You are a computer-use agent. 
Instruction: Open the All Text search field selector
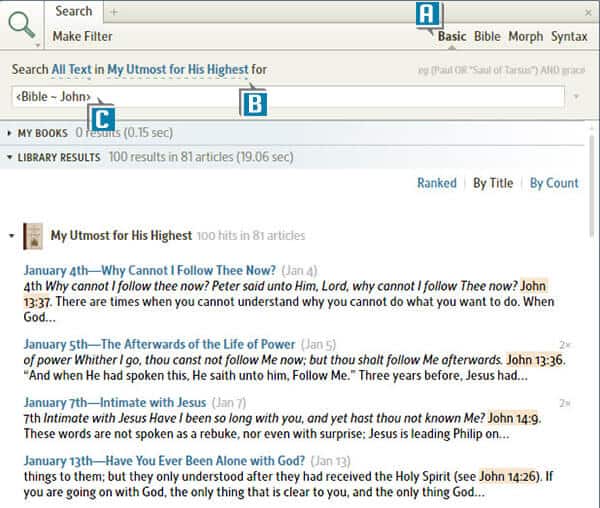(x=72, y=70)
